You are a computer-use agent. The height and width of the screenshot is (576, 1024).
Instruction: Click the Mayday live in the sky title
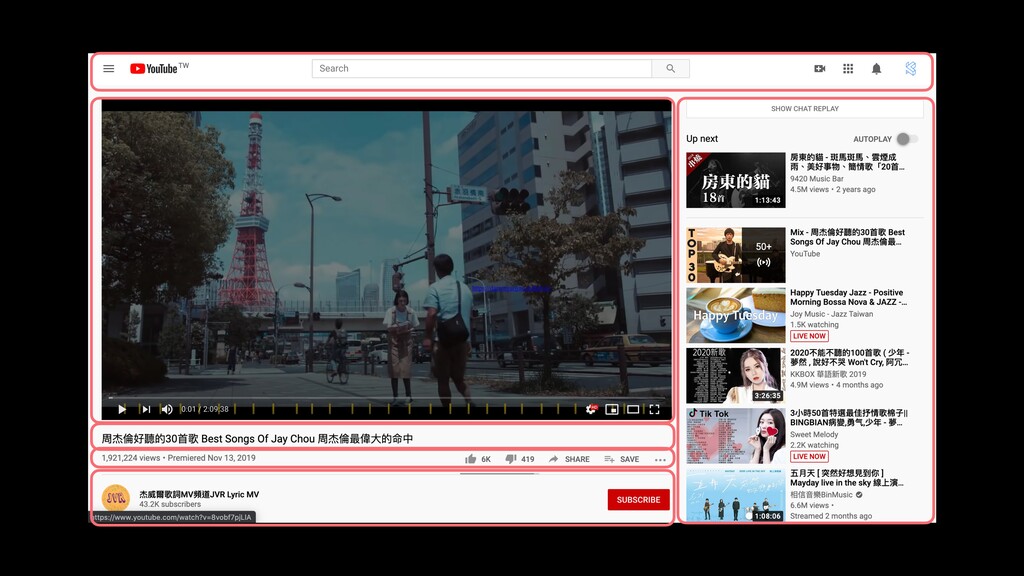[x=847, y=478]
